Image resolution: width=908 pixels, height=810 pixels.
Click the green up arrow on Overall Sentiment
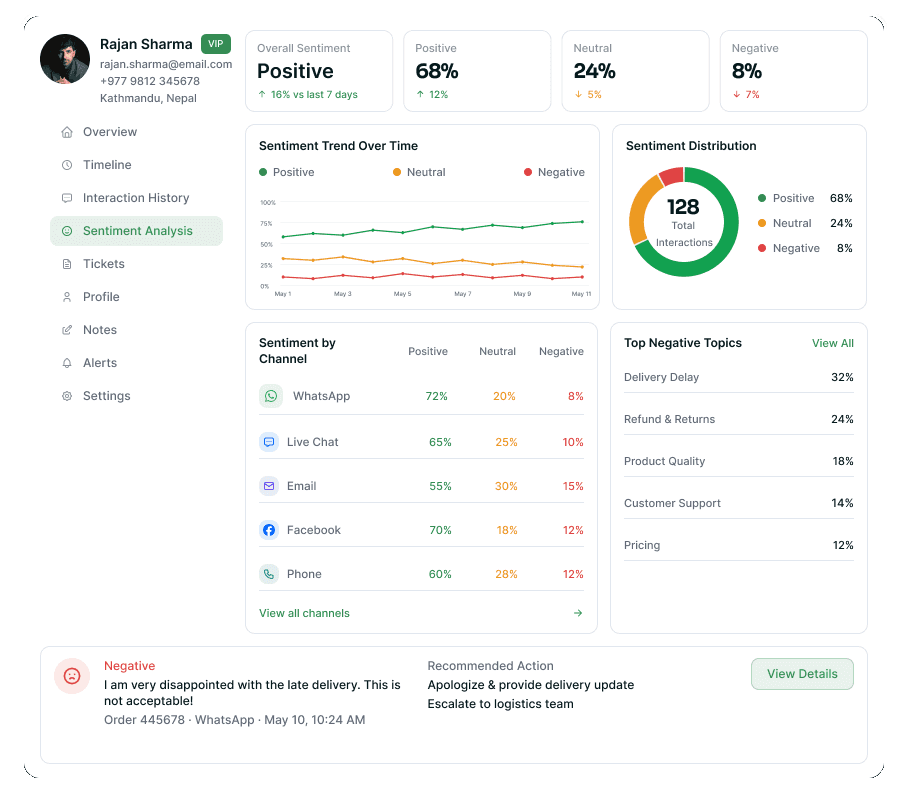(262, 94)
